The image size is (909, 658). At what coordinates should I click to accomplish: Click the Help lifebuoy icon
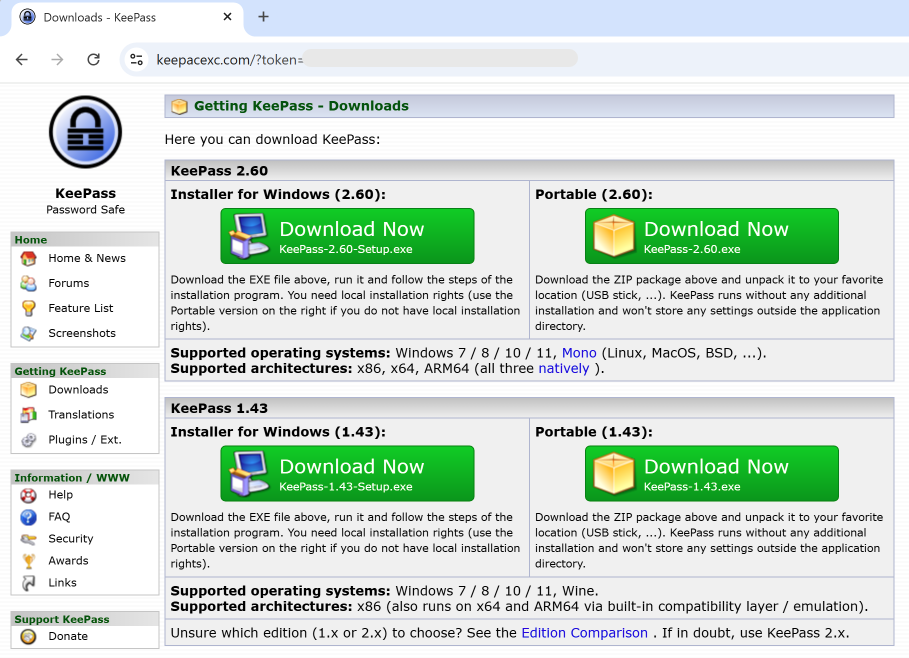point(29,495)
